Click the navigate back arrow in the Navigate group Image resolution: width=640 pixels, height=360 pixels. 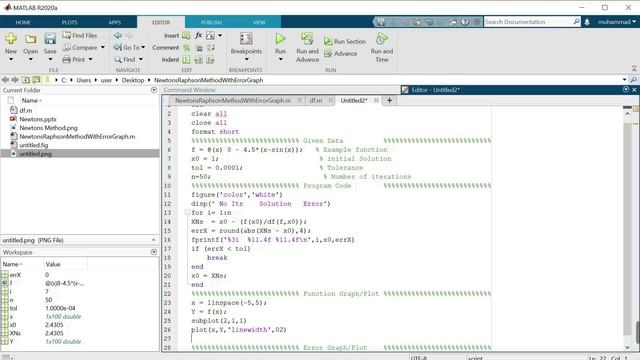(x=118, y=36)
